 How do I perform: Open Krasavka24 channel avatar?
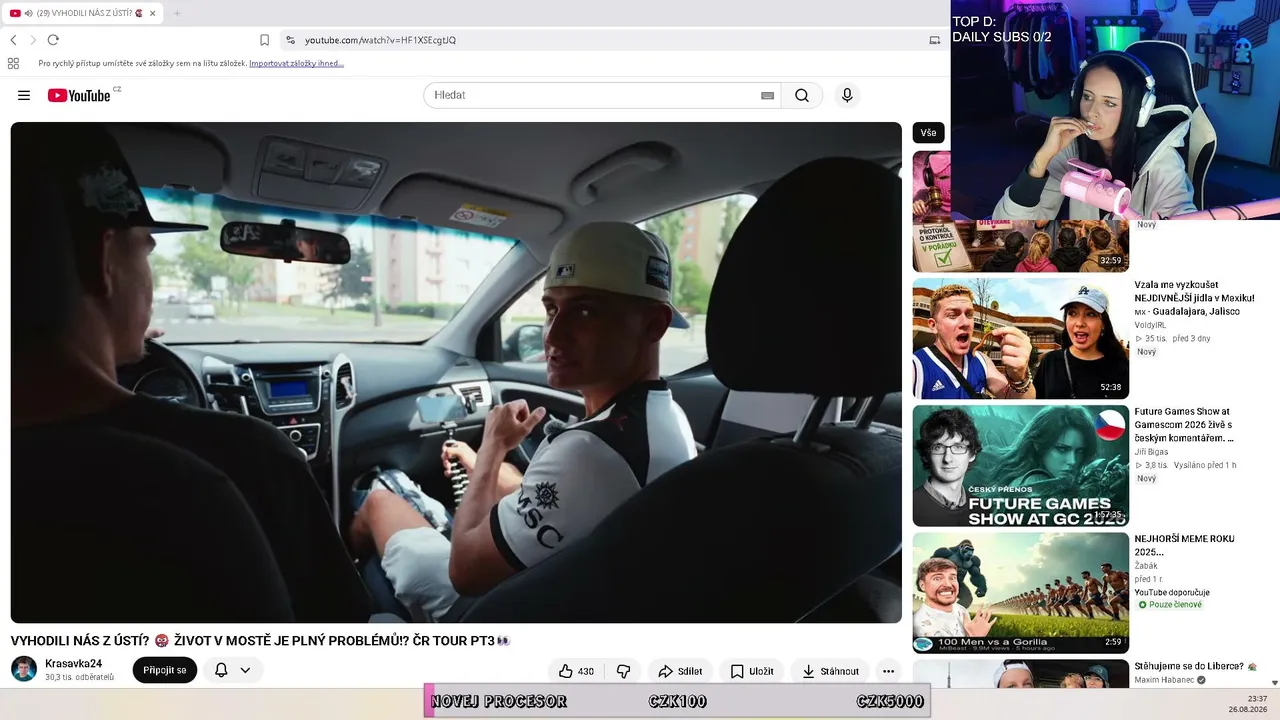pos(24,670)
